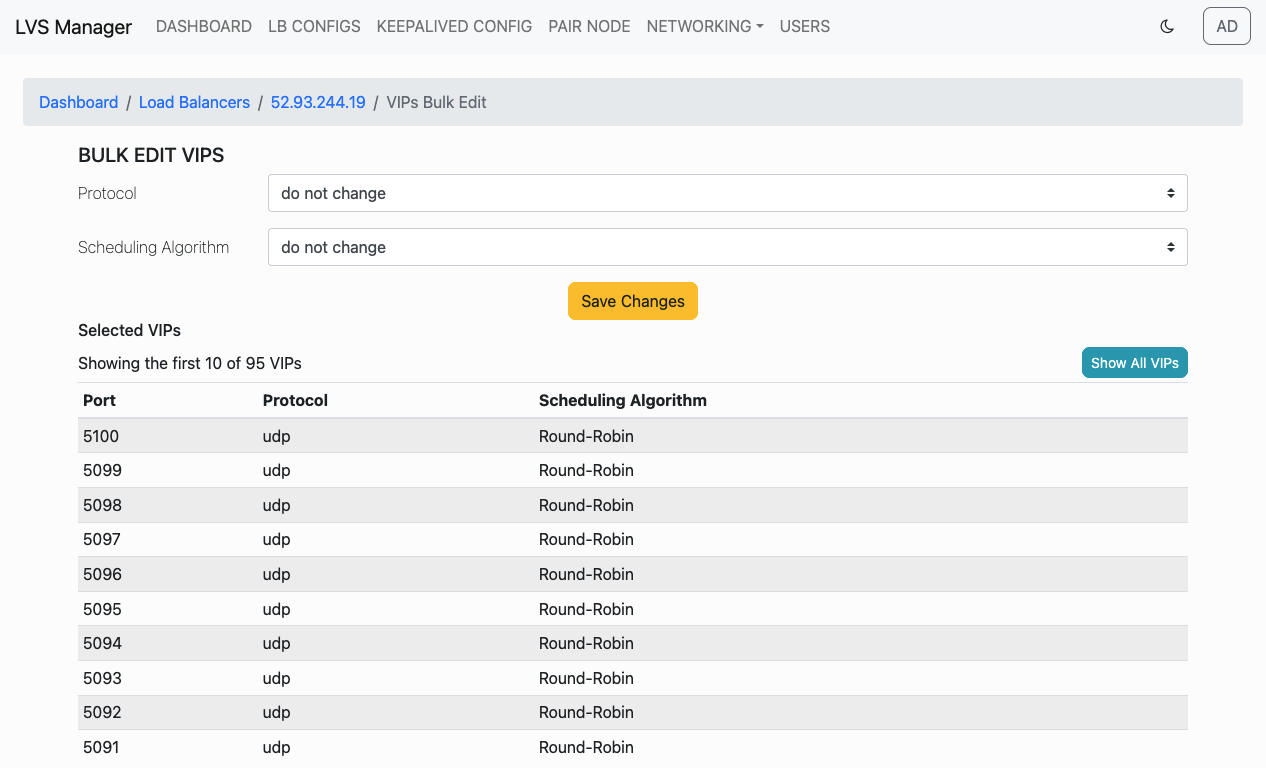Screen dimensions: 1266x768
Task: Go to Dashboard in the navbar
Action: (x=204, y=27)
